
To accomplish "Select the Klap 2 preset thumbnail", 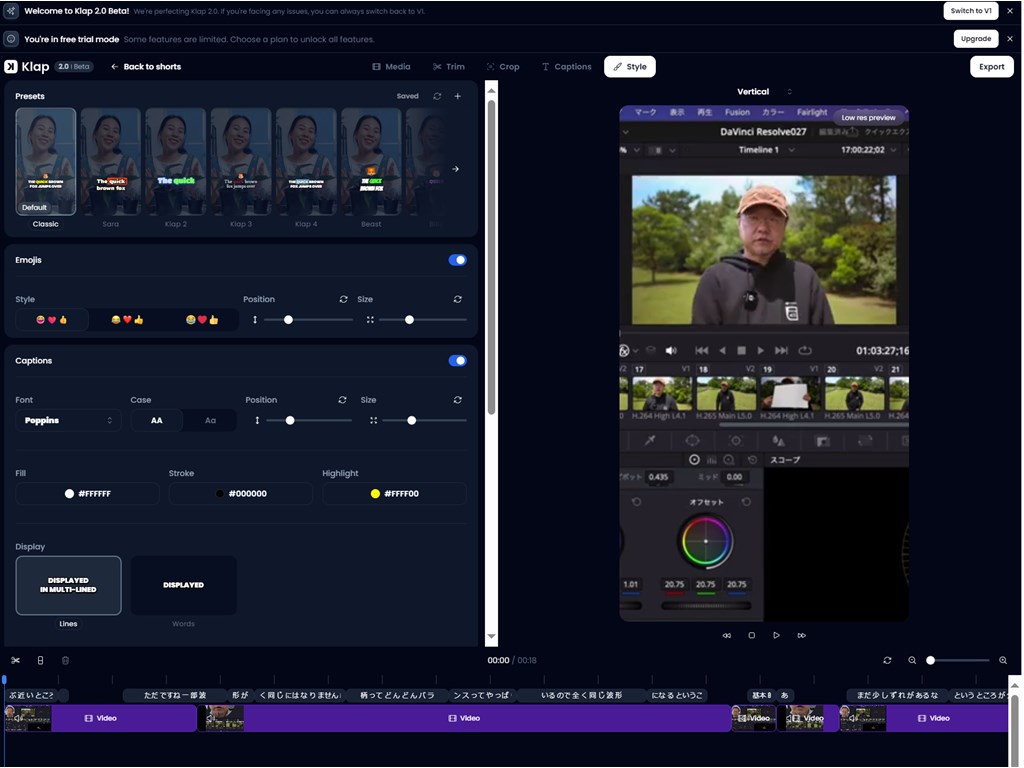I will (x=176, y=161).
